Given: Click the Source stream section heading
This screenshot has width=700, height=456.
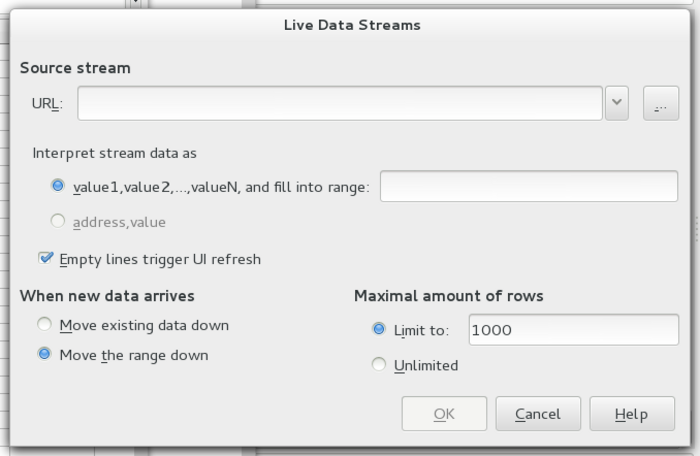Looking at the screenshot, I should 75,68.
